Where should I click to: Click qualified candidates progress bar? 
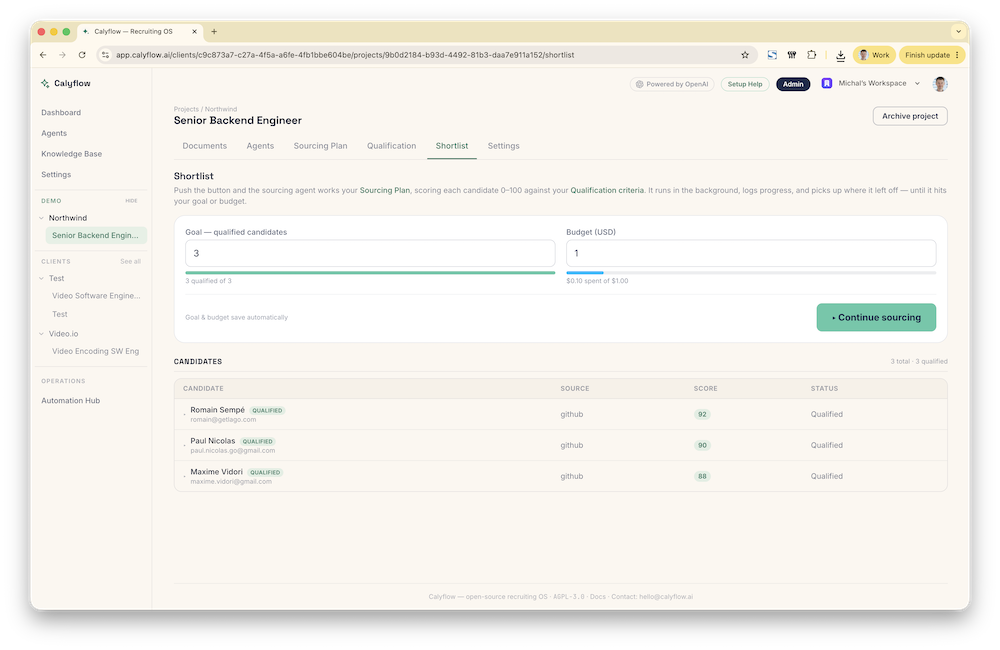pyautogui.click(x=370, y=273)
